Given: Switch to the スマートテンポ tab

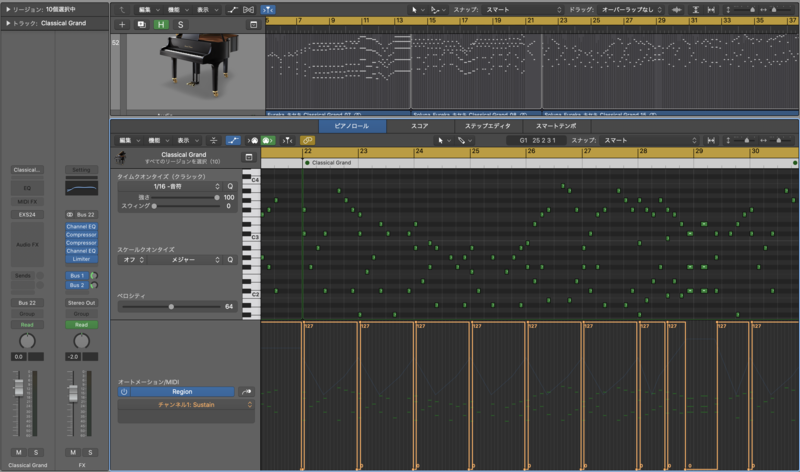Looking at the screenshot, I should [x=556, y=126].
